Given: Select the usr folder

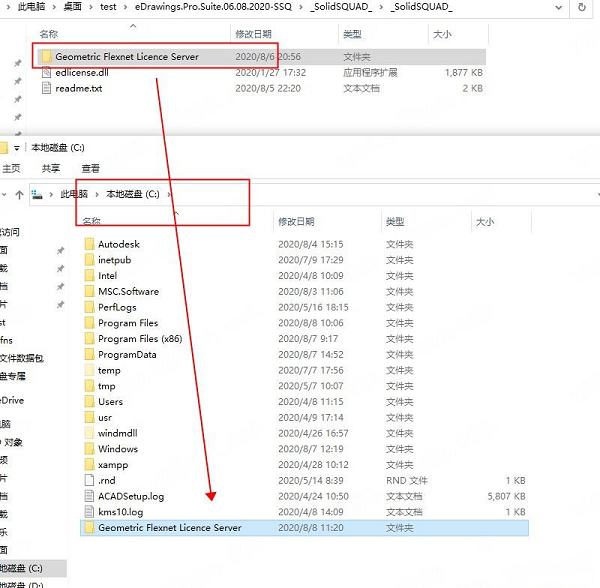Looking at the screenshot, I should pyautogui.click(x=105, y=417).
